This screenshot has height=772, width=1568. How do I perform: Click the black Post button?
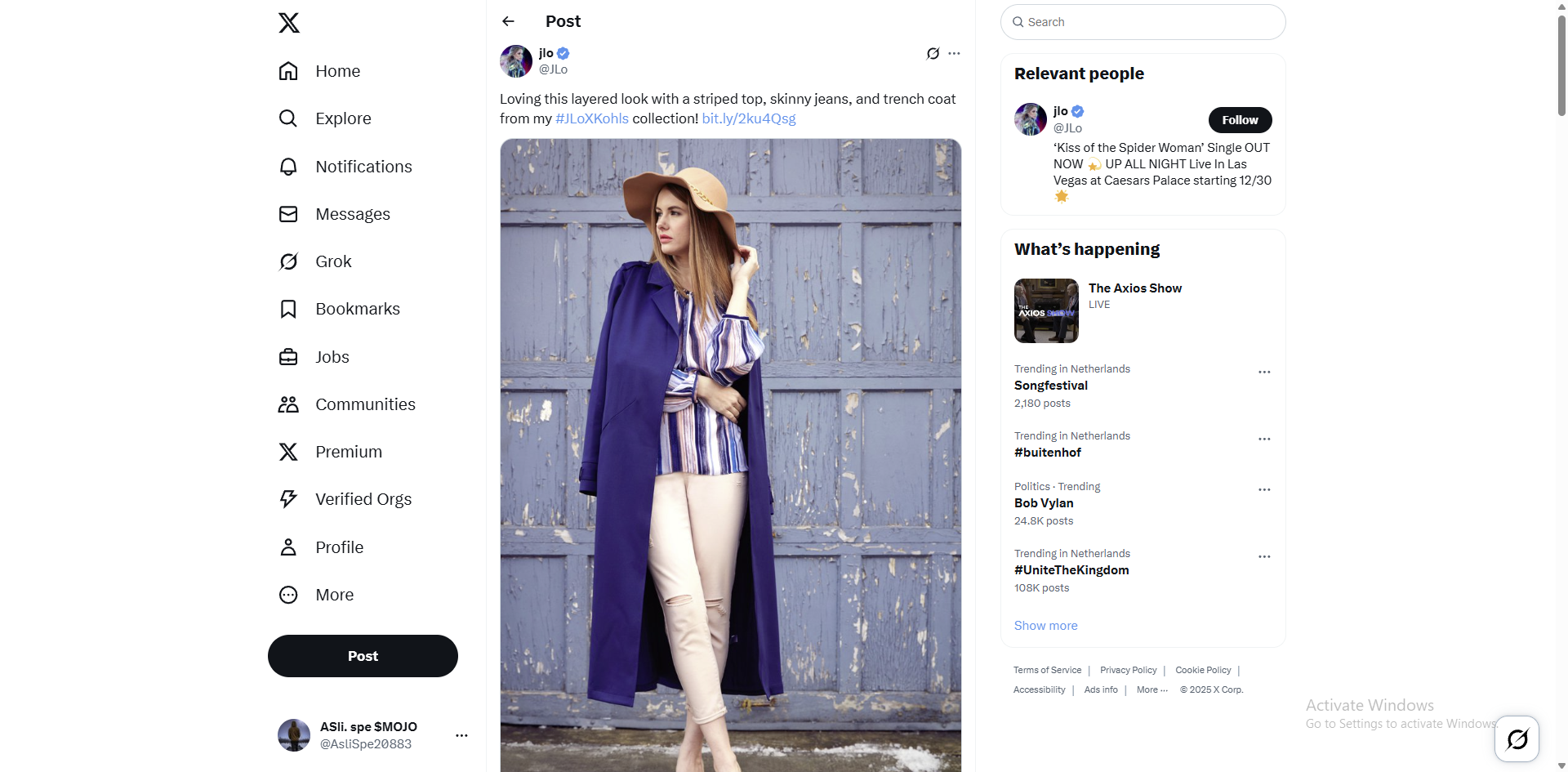[x=363, y=656]
